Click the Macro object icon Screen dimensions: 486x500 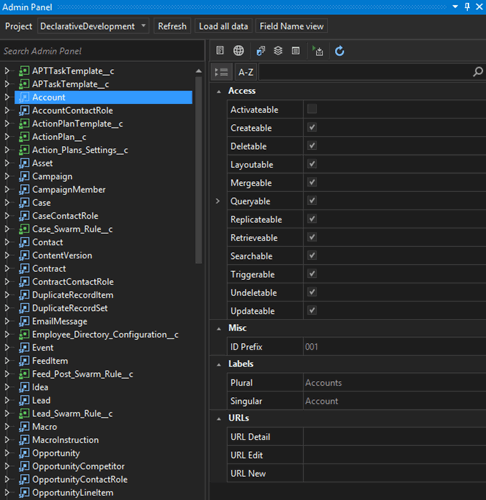24,427
